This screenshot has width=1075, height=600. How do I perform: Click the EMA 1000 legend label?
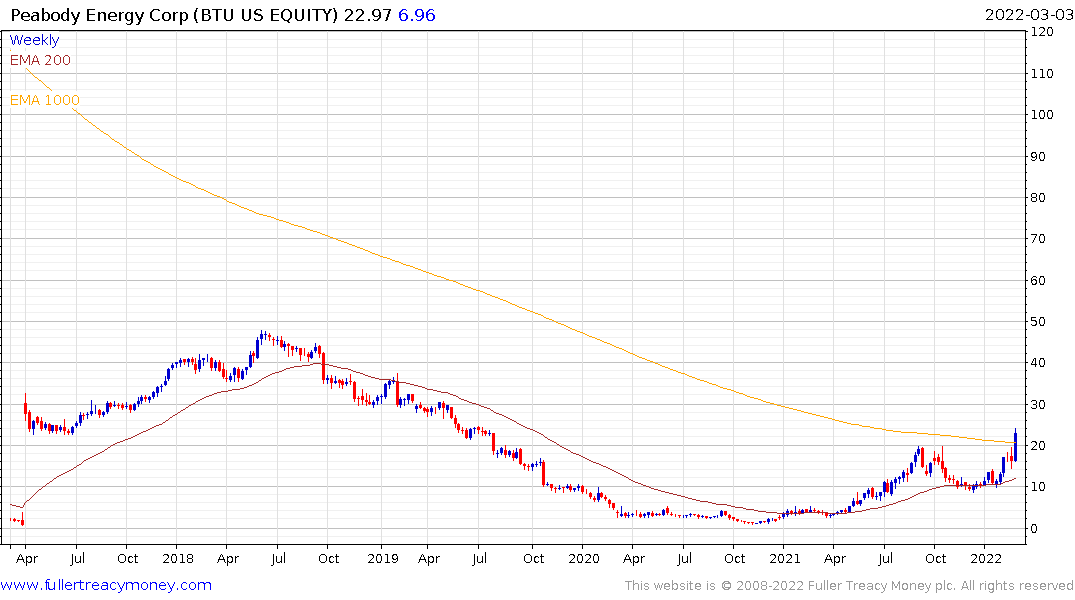coord(45,100)
